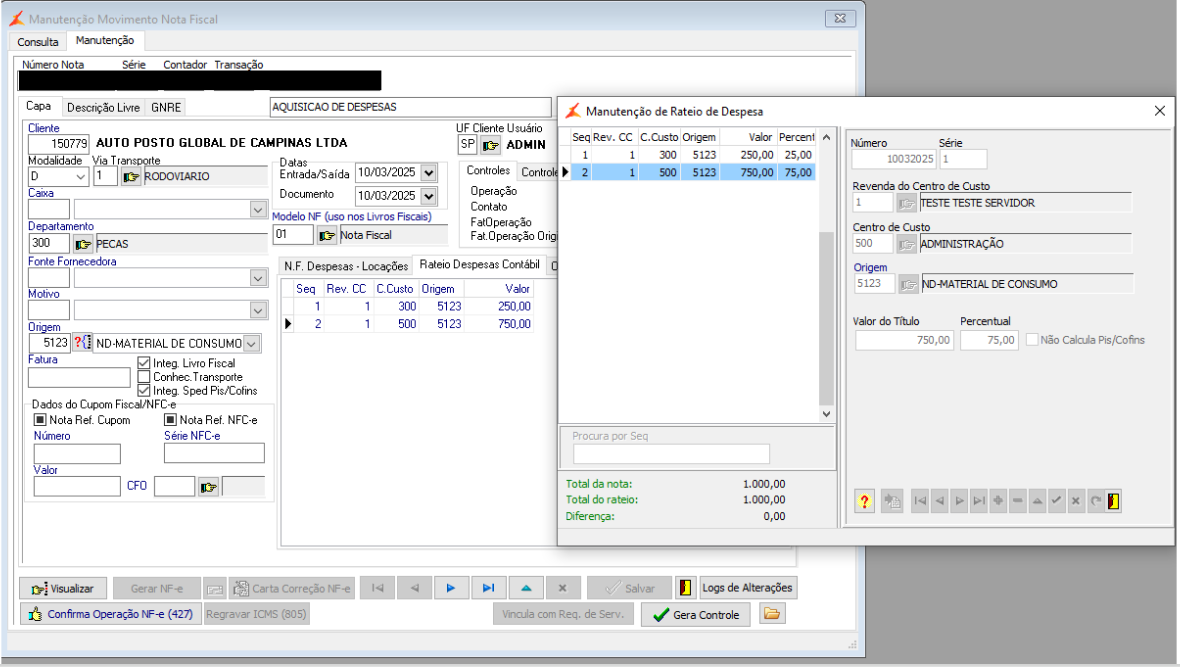
Task: Jump to last record in Rateio de Despesa toolbar
Action: click(978, 501)
